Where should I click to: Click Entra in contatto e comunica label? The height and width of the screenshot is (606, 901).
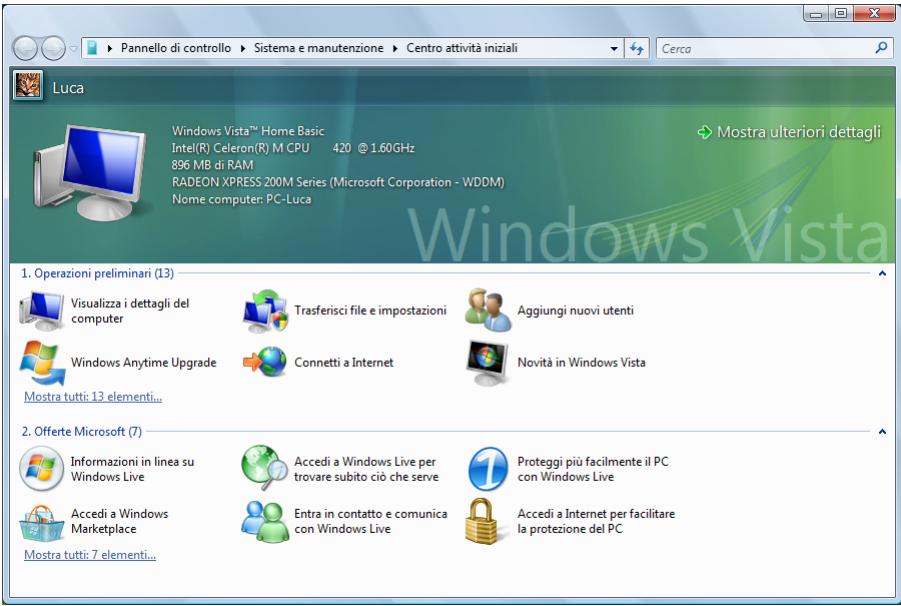371,521
